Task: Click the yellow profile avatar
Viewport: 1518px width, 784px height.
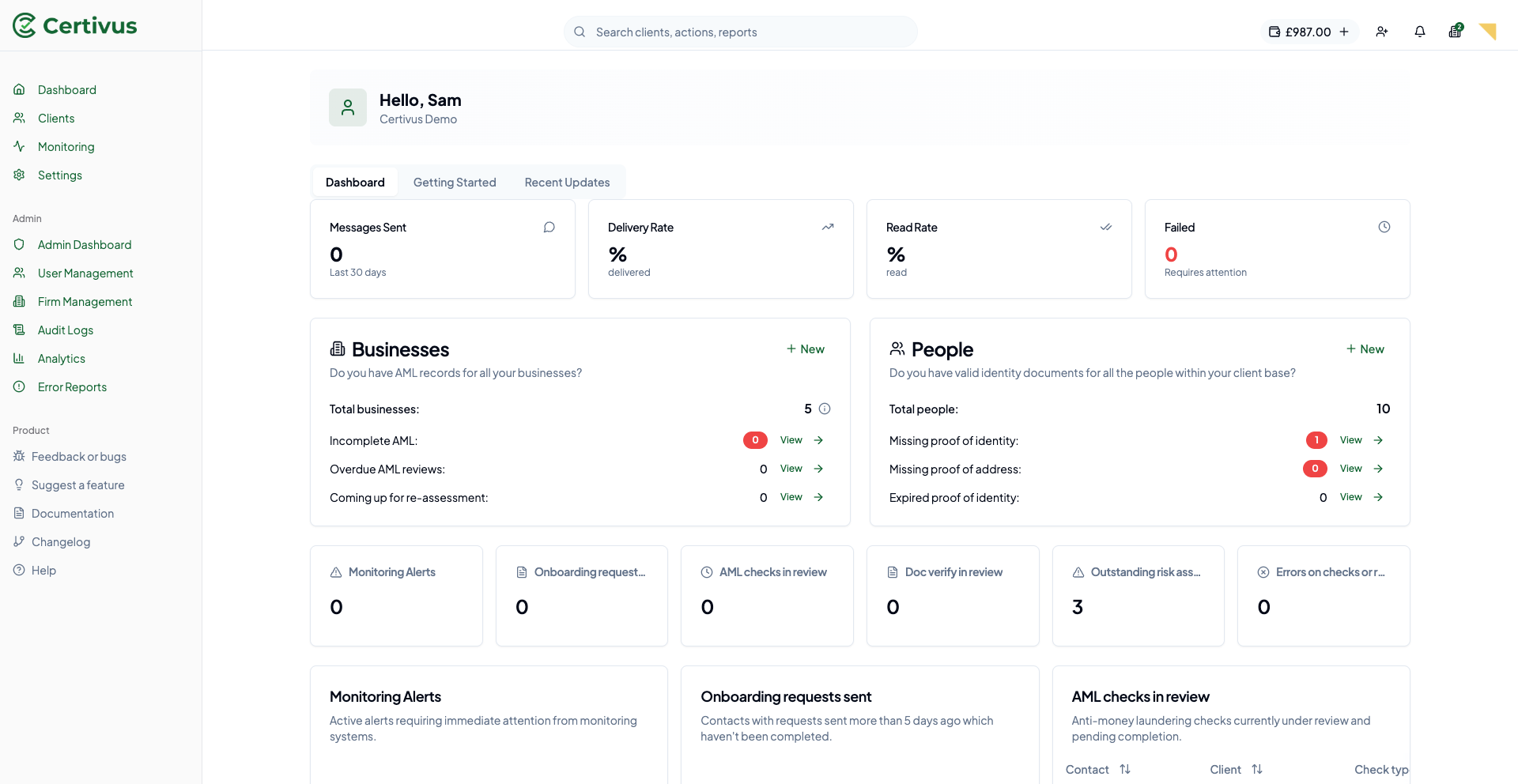Action: tap(1488, 32)
